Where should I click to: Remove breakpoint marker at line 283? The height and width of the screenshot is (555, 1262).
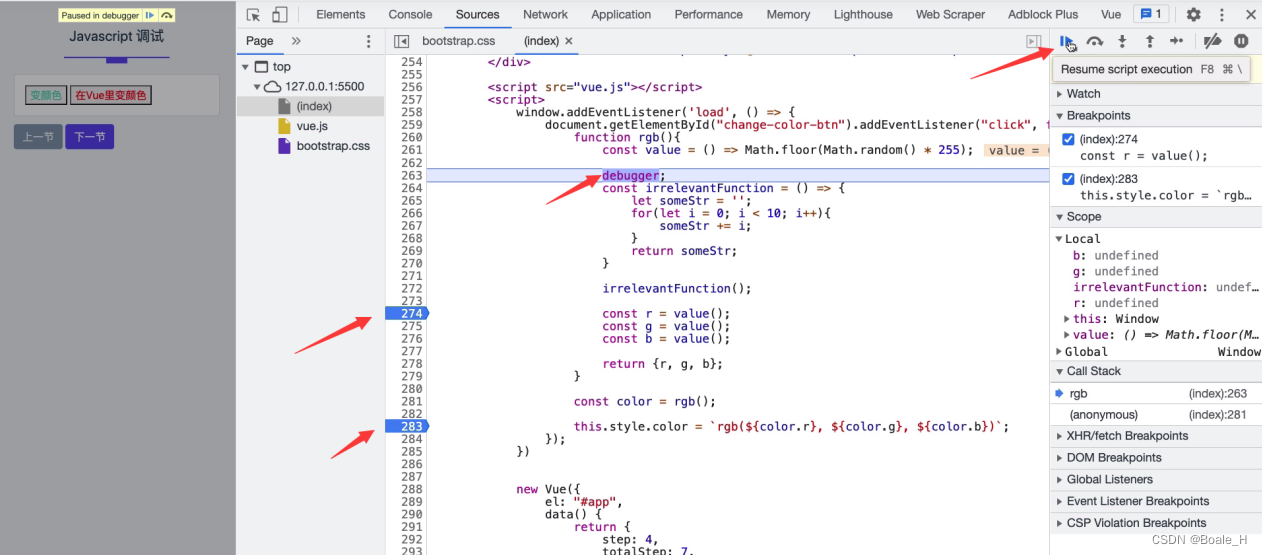tap(407, 427)
